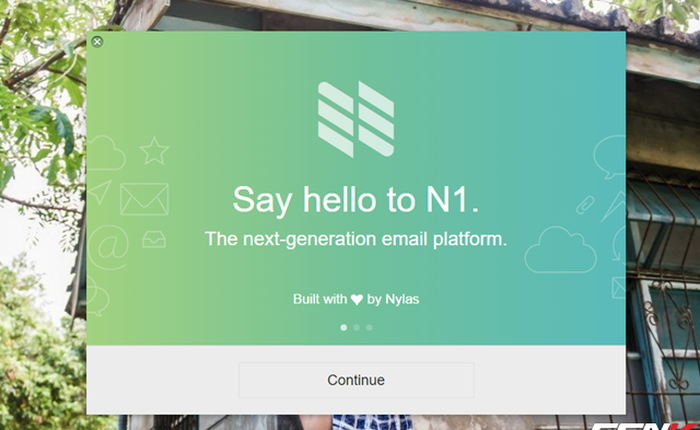
Task: Click 'The next-generation email platform.' text
Action: pos(356,239)
